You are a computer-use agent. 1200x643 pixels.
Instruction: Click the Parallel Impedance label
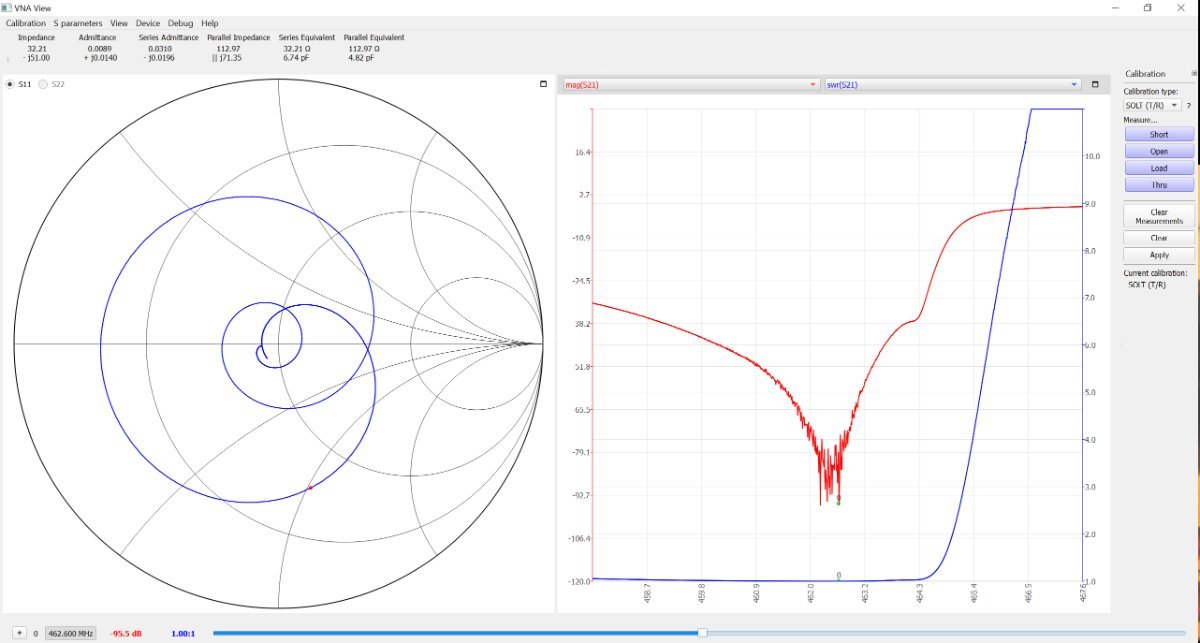(x=238, y=38)
